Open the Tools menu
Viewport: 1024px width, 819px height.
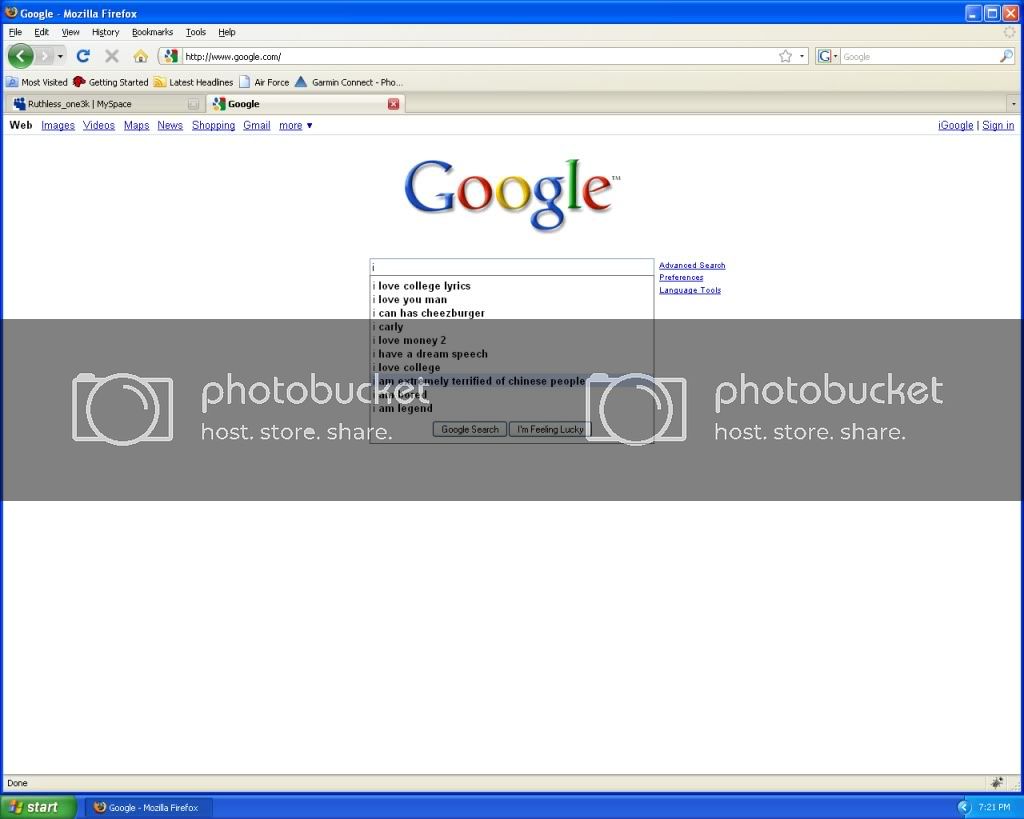pos(195,32)
